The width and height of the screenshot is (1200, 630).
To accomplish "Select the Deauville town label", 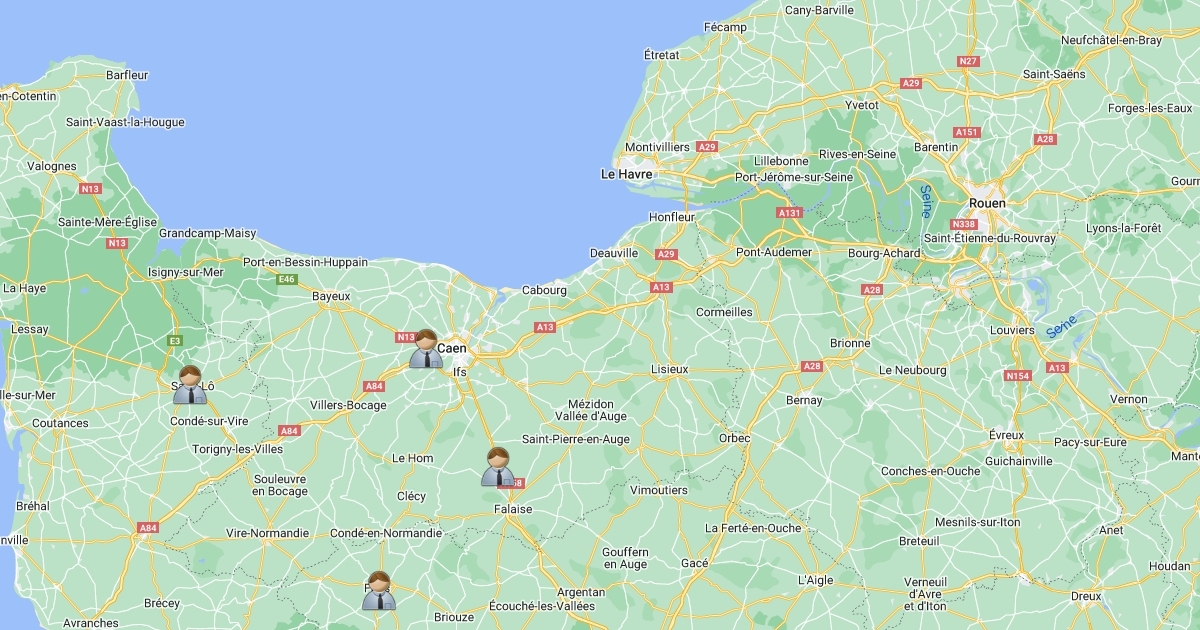I will pyautogui.click(x=614, y=253).
